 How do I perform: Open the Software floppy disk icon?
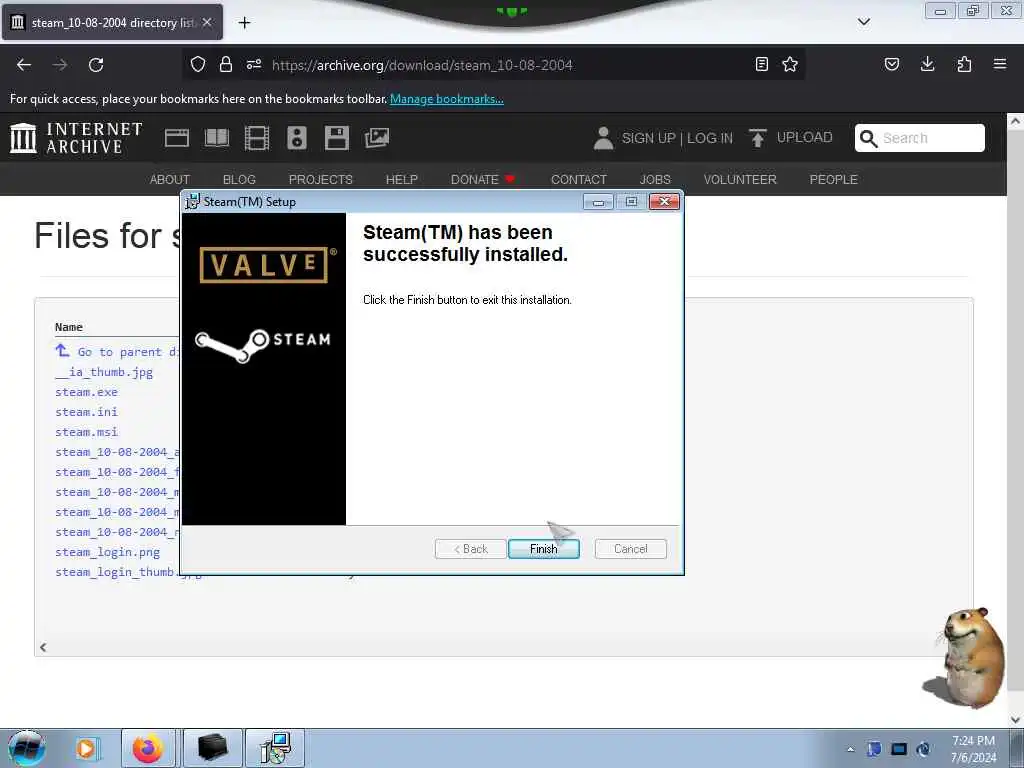tap(337, 138)
